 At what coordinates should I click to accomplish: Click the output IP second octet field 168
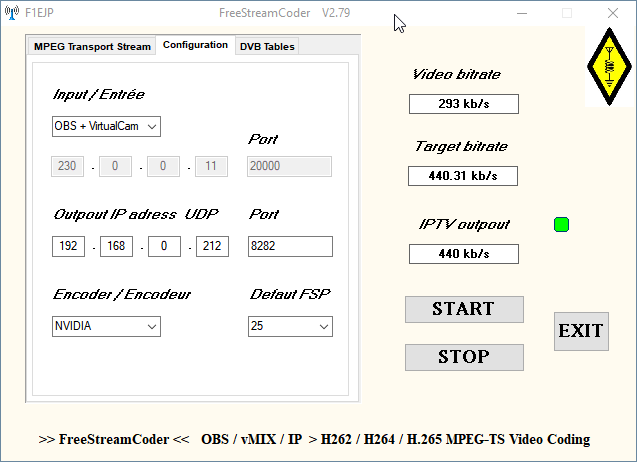[116, 246]
